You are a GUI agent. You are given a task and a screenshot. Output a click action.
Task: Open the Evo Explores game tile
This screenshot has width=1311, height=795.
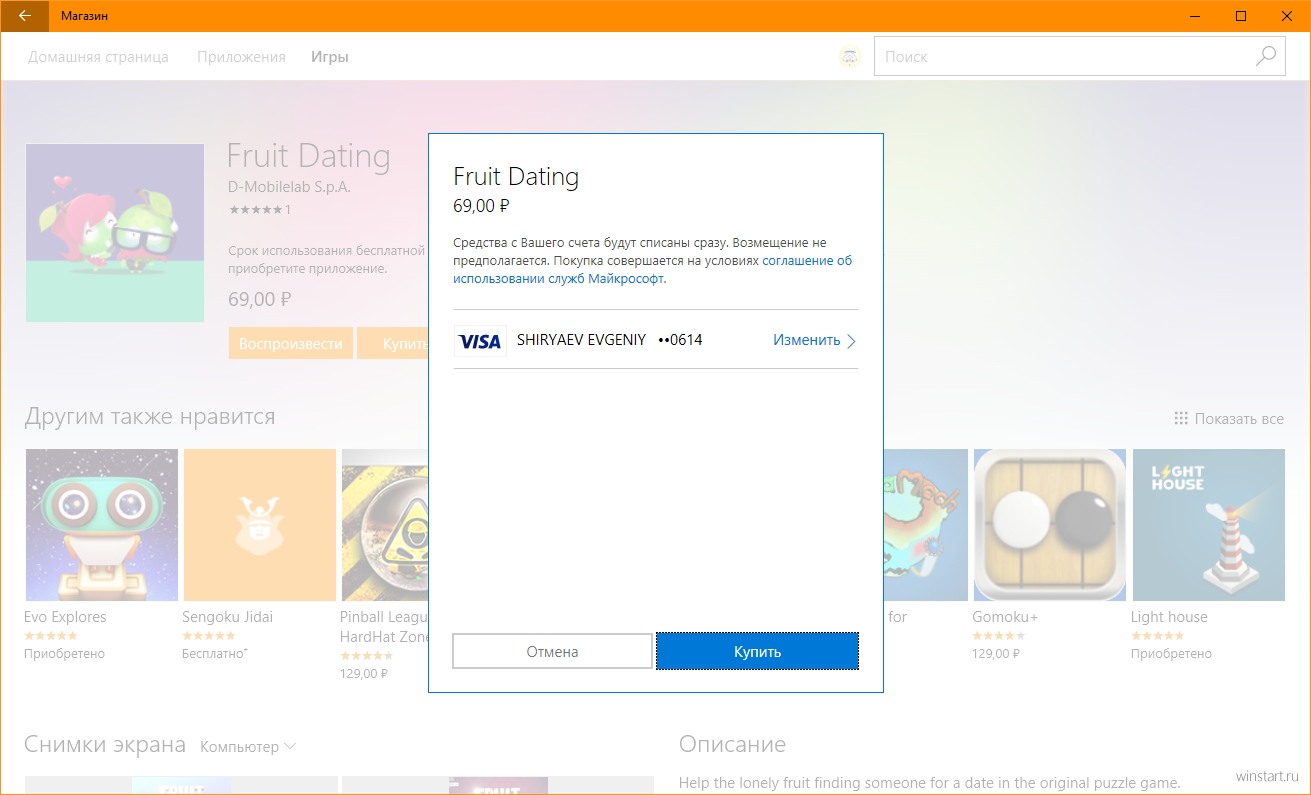[x=101, y=525]
